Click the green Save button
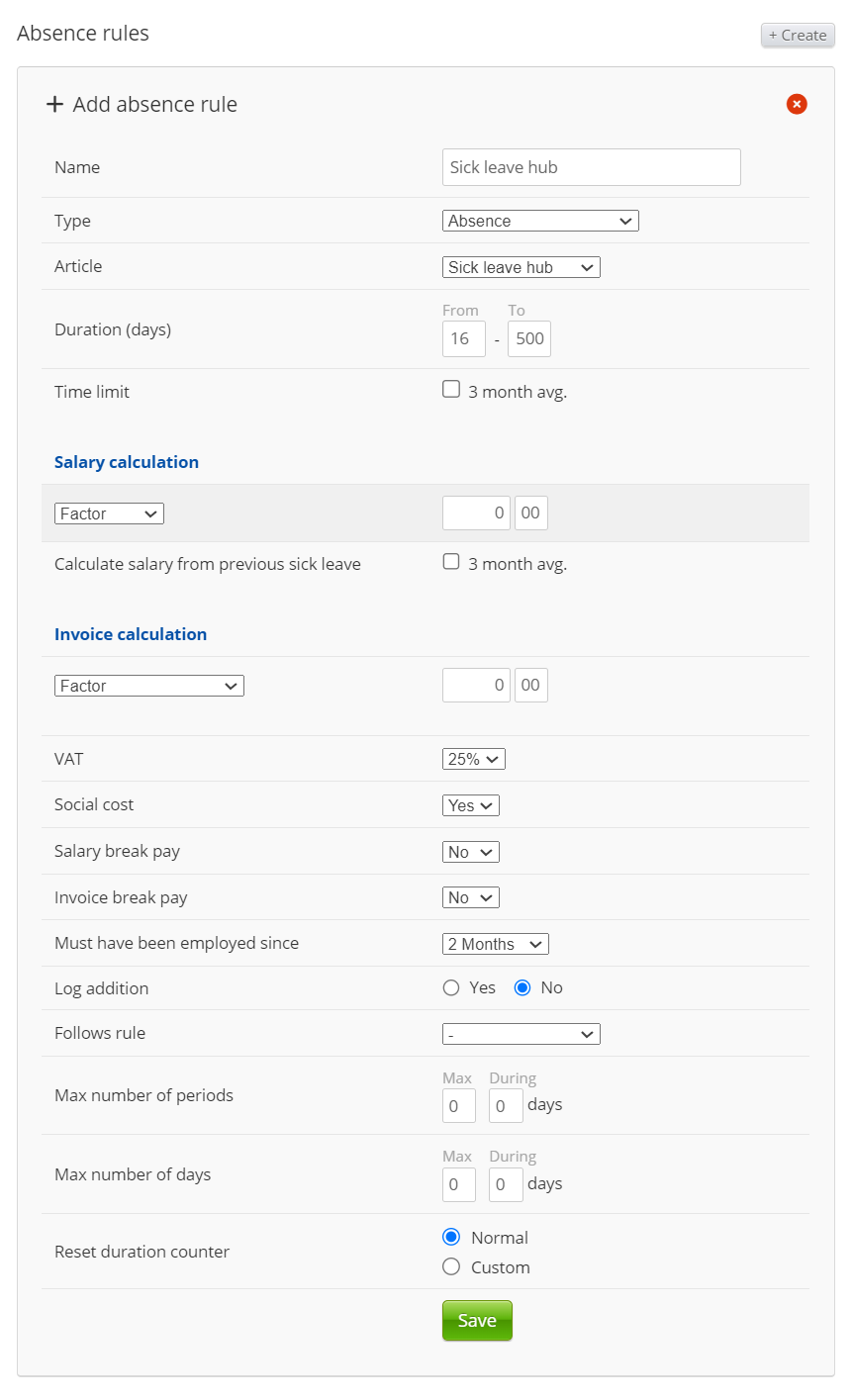Viewport: 853px width, 1400px height. (477, 1321)
